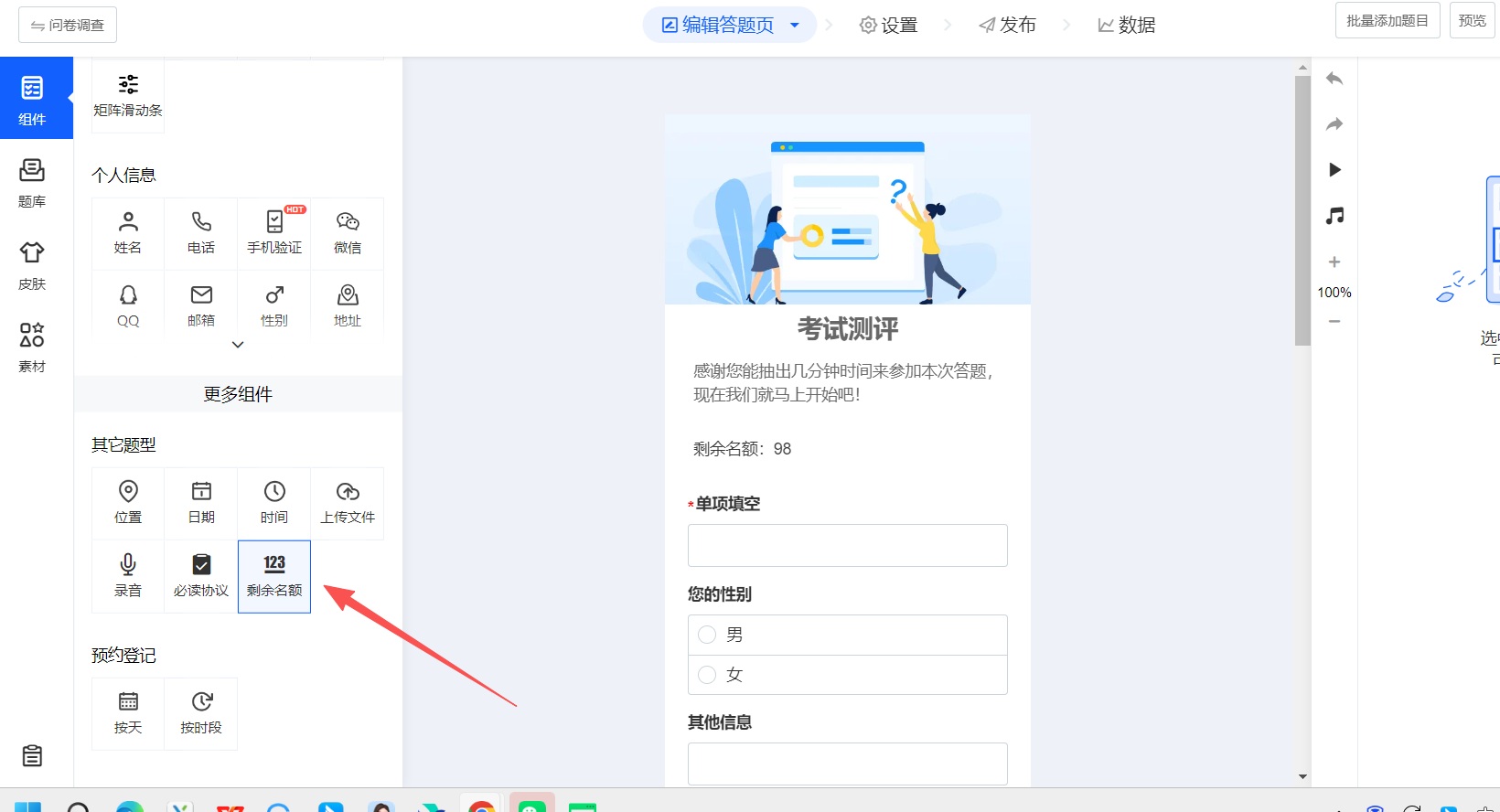The height and width of the screenshot is (812, 1500).
Task: Add the 剩余名额 (remaining quota) component
Action: [x=274, y=576]
